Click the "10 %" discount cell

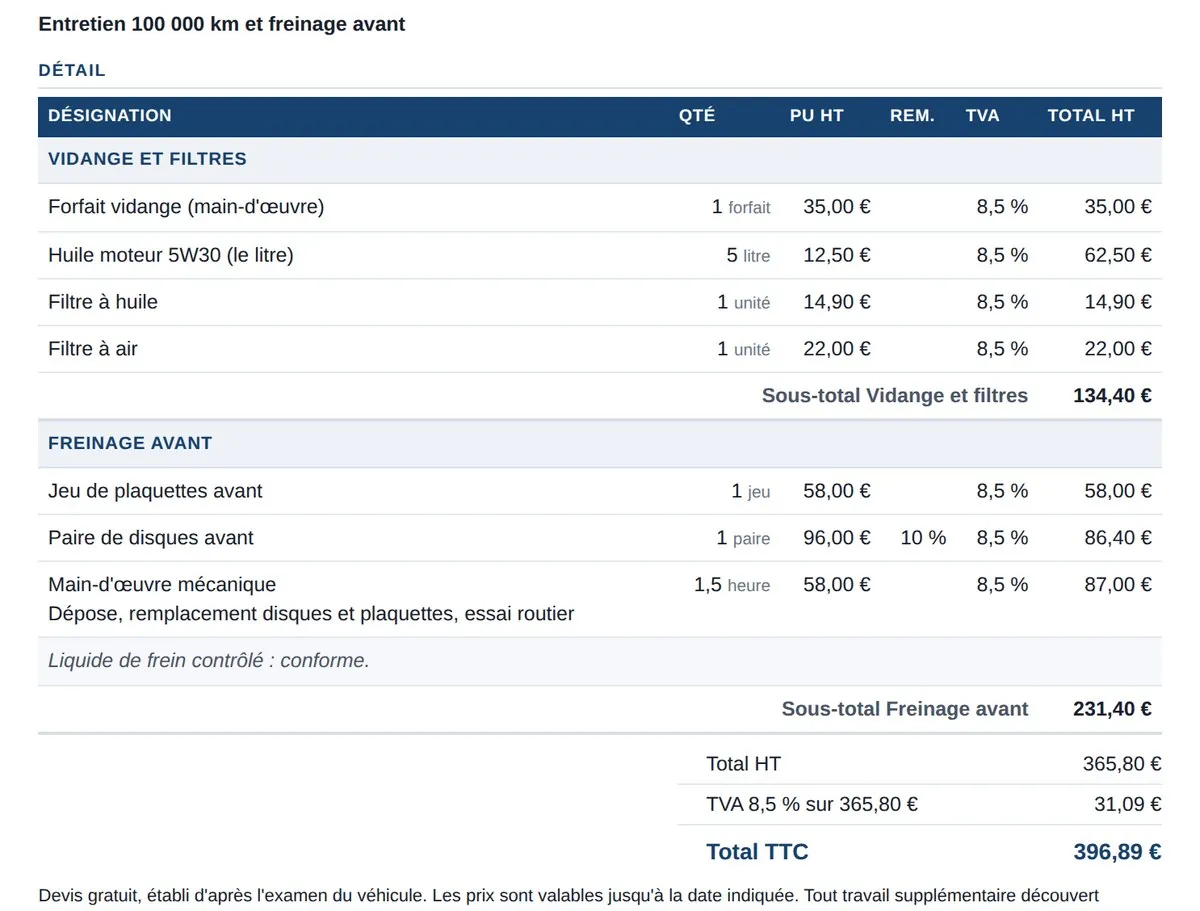(923, 538)
